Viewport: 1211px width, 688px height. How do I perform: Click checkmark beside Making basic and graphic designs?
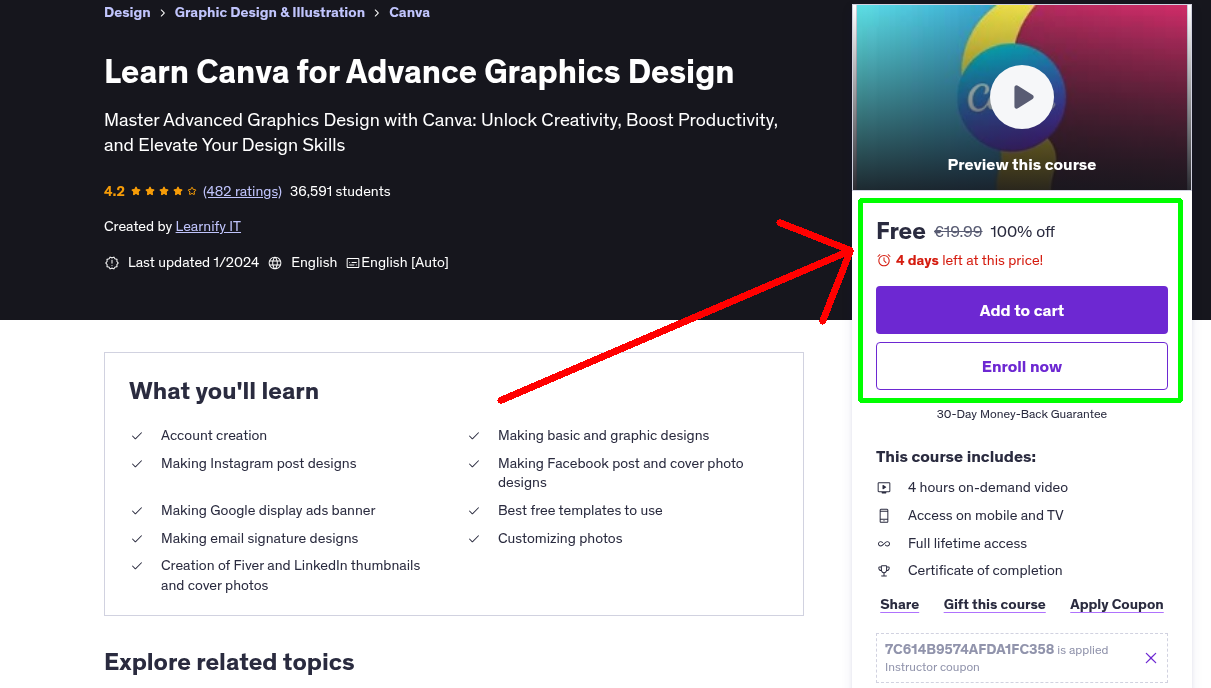point(474,436)
